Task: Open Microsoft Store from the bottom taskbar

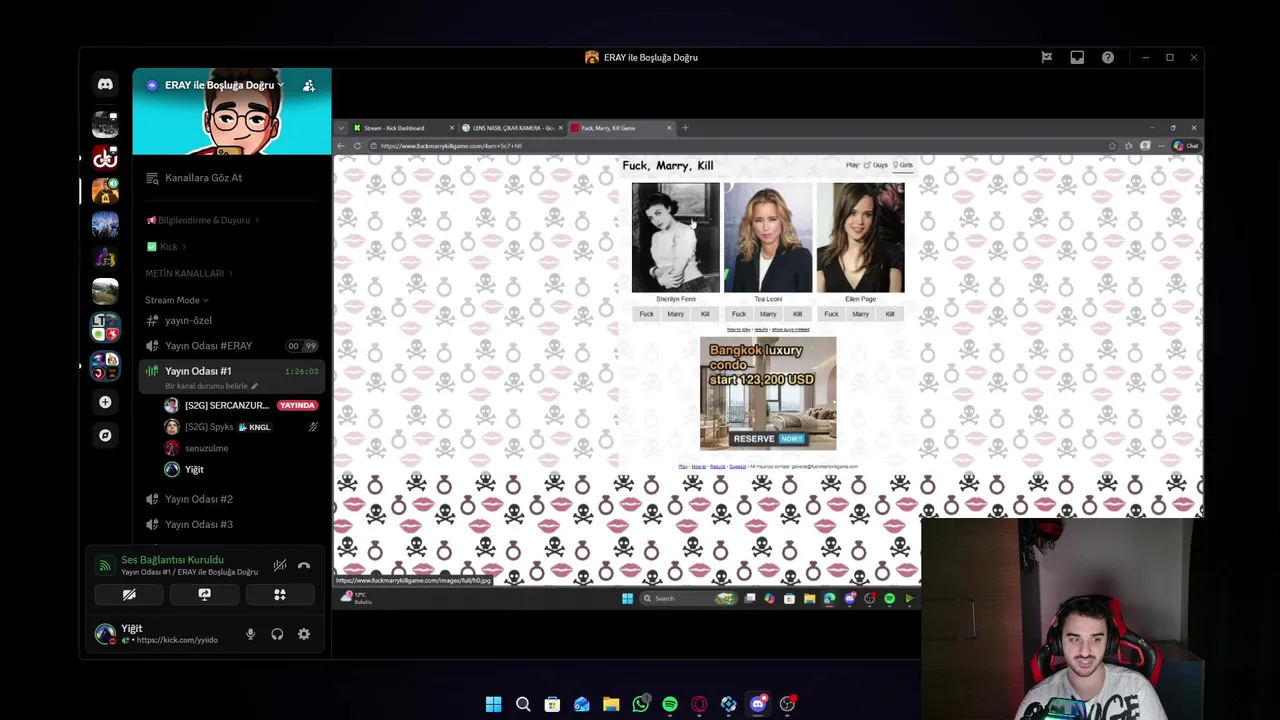Action: pyautogui.click(x=552, y=704)
